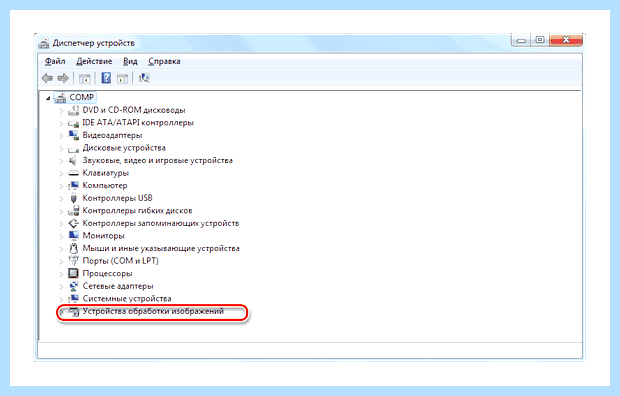620x396 pixels.
Task: Click the Контроллеры запоминающих устройств icon
Action: (x=74, y=223)
